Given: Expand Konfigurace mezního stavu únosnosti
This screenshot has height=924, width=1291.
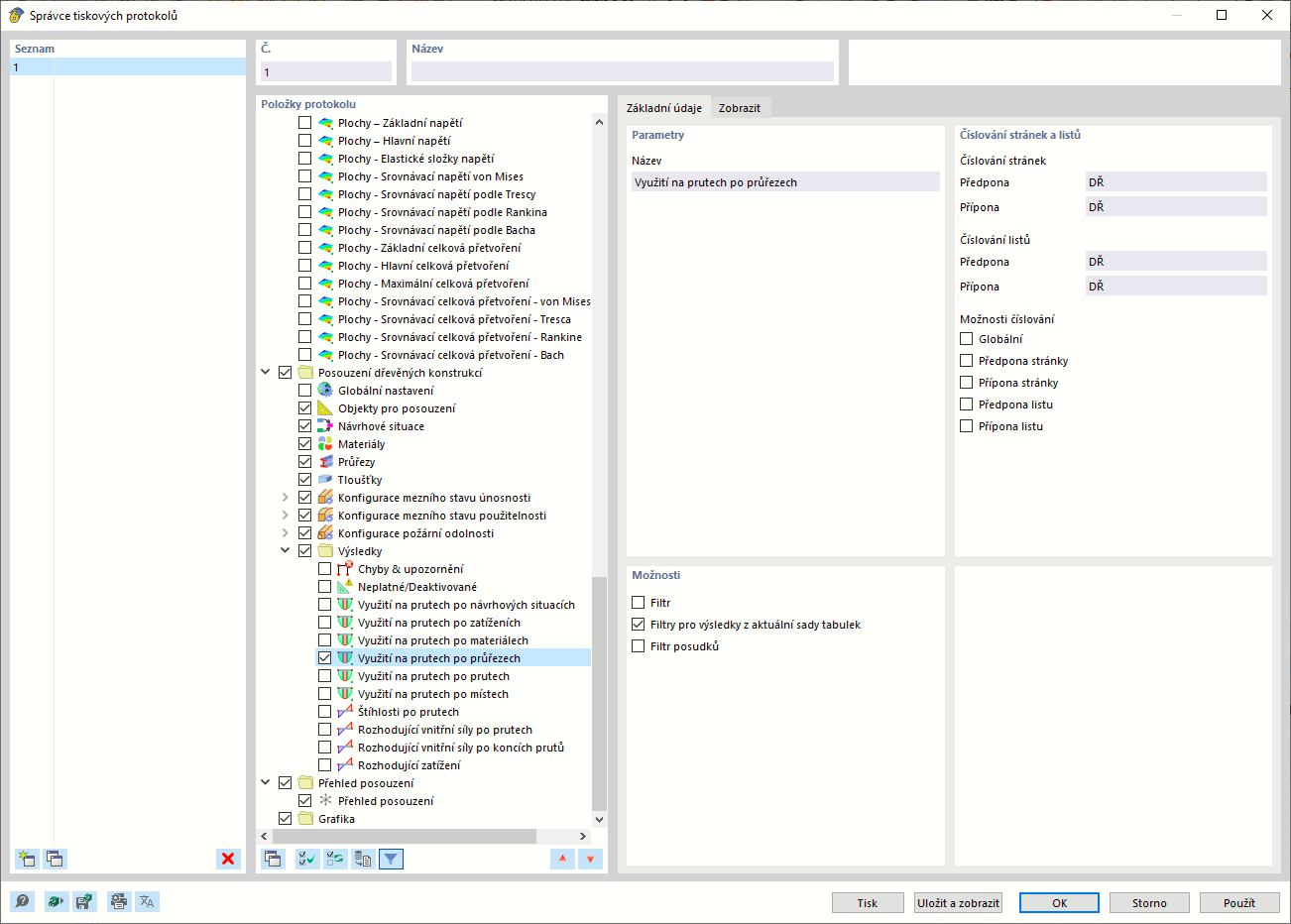Looking at the screenshot, I should 286,498.
